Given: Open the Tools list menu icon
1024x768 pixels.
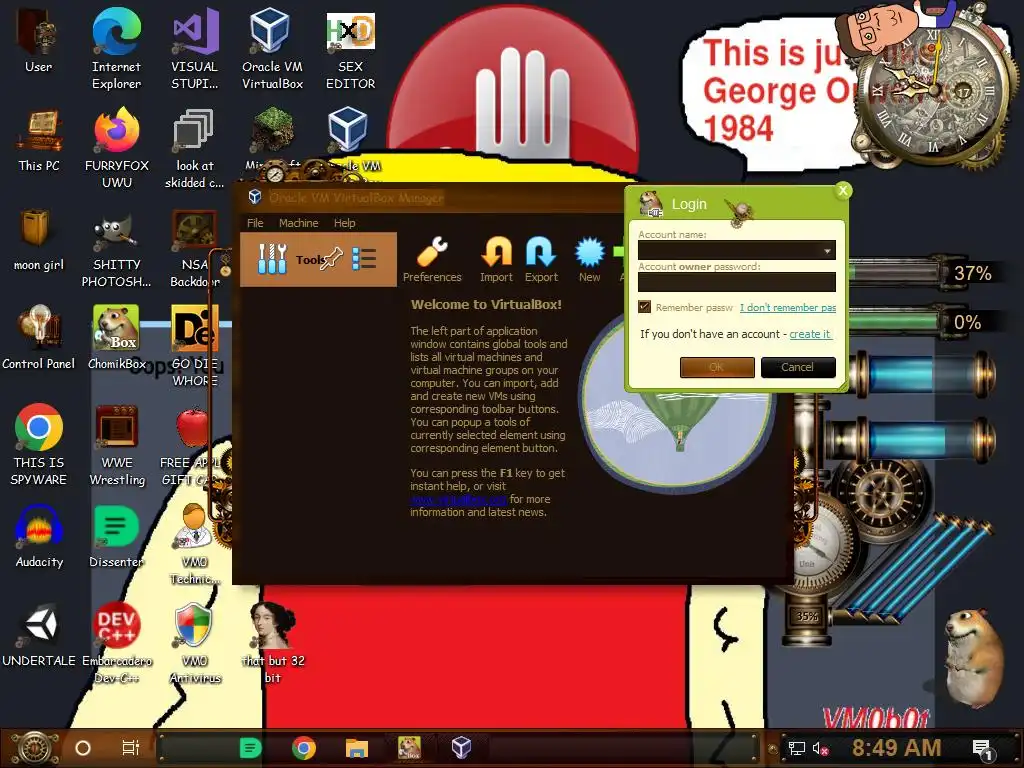Looking at the screenshot, I should [x=364, y=259].
